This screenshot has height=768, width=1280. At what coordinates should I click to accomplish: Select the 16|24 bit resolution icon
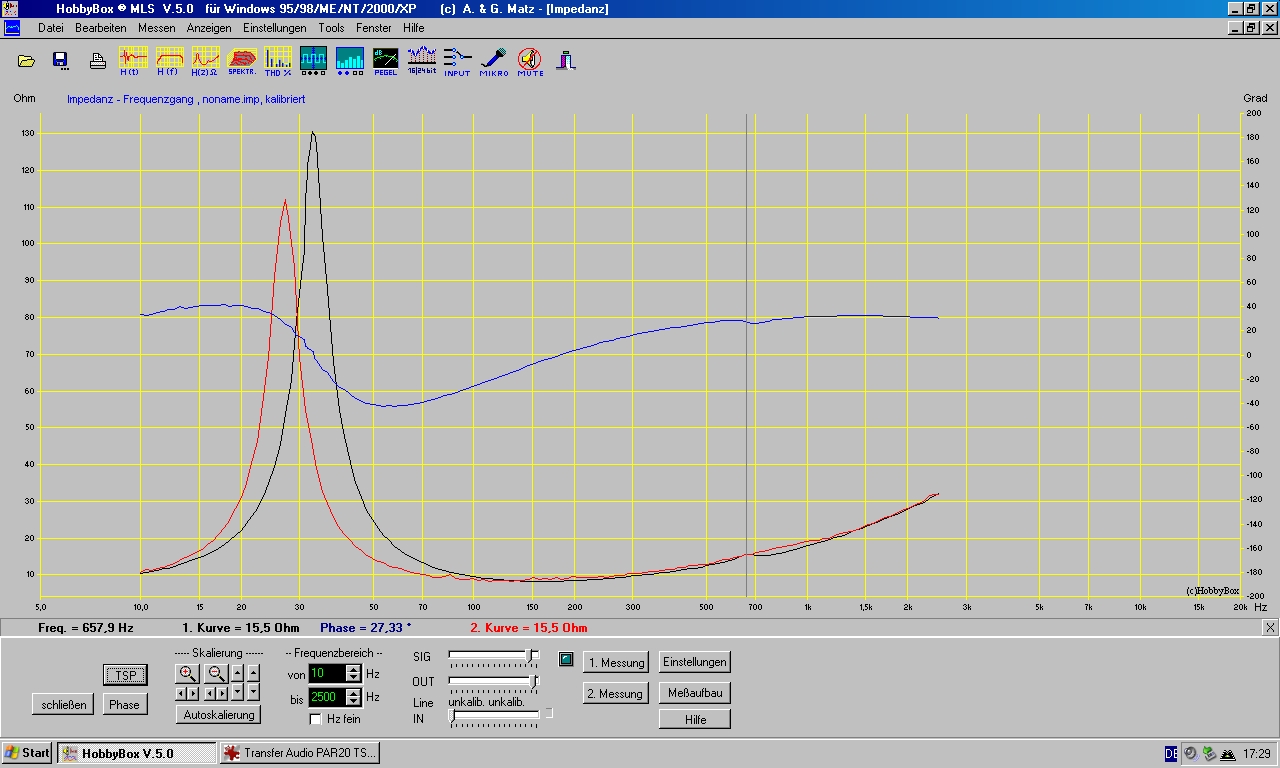(422, 61)
